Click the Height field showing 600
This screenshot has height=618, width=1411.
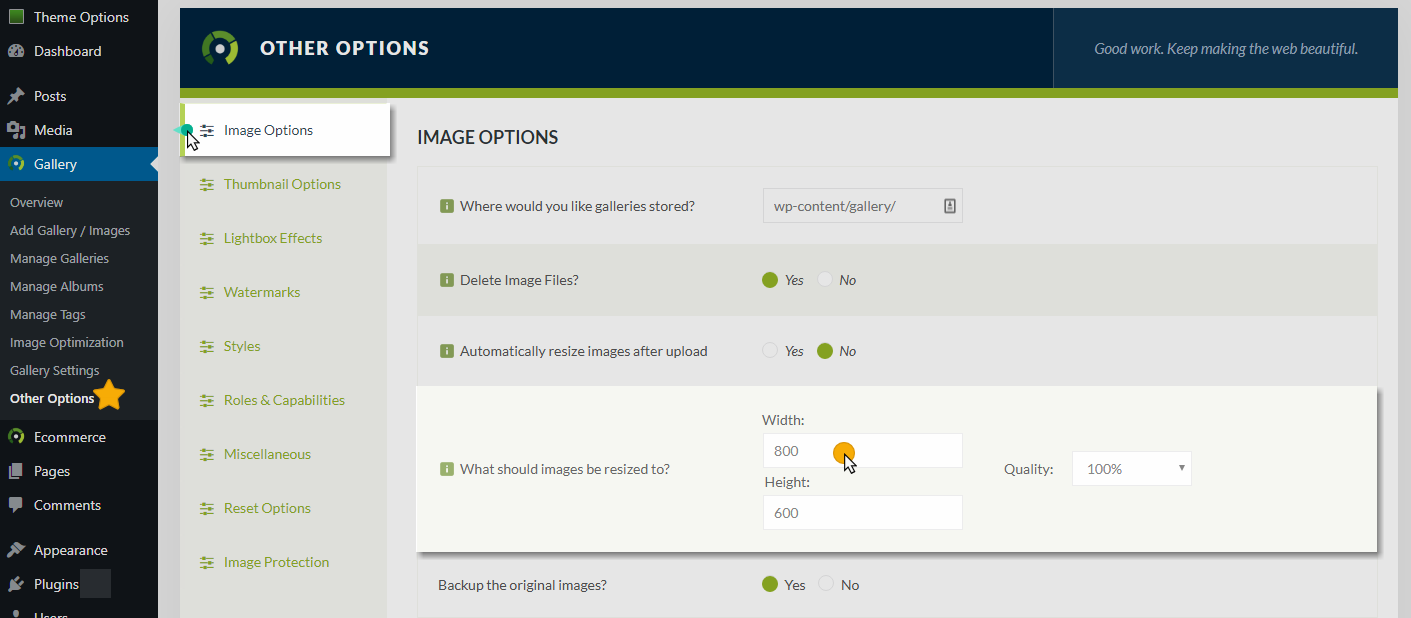(862, 512)
